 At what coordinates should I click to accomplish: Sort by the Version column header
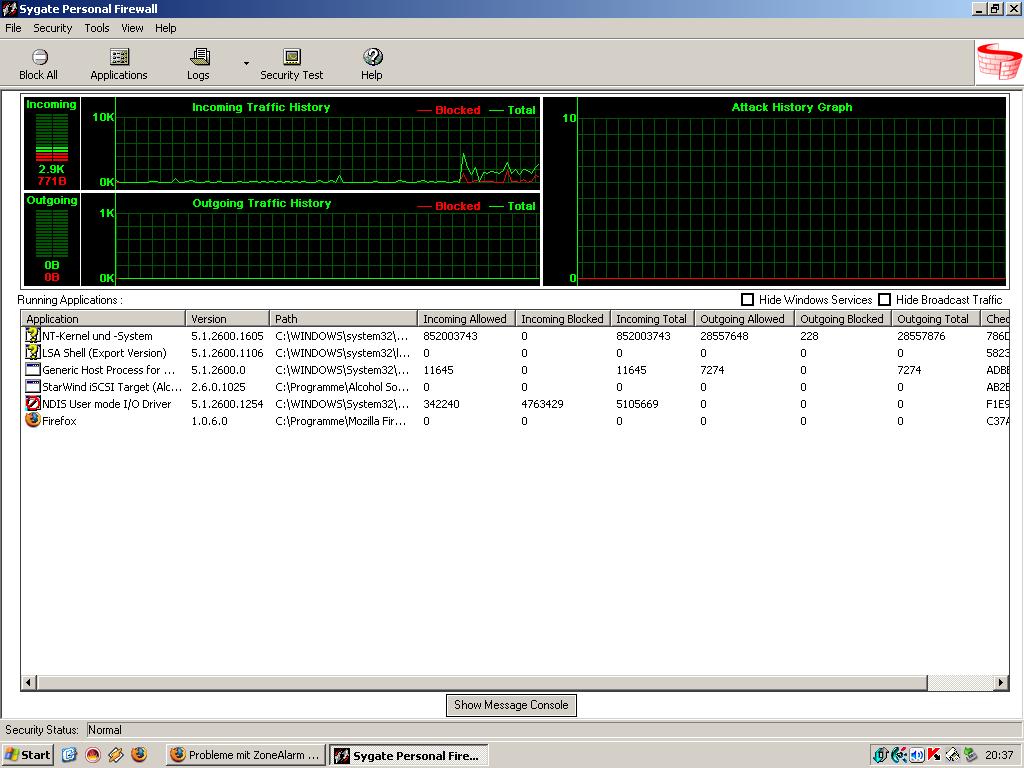click(228, 319)
